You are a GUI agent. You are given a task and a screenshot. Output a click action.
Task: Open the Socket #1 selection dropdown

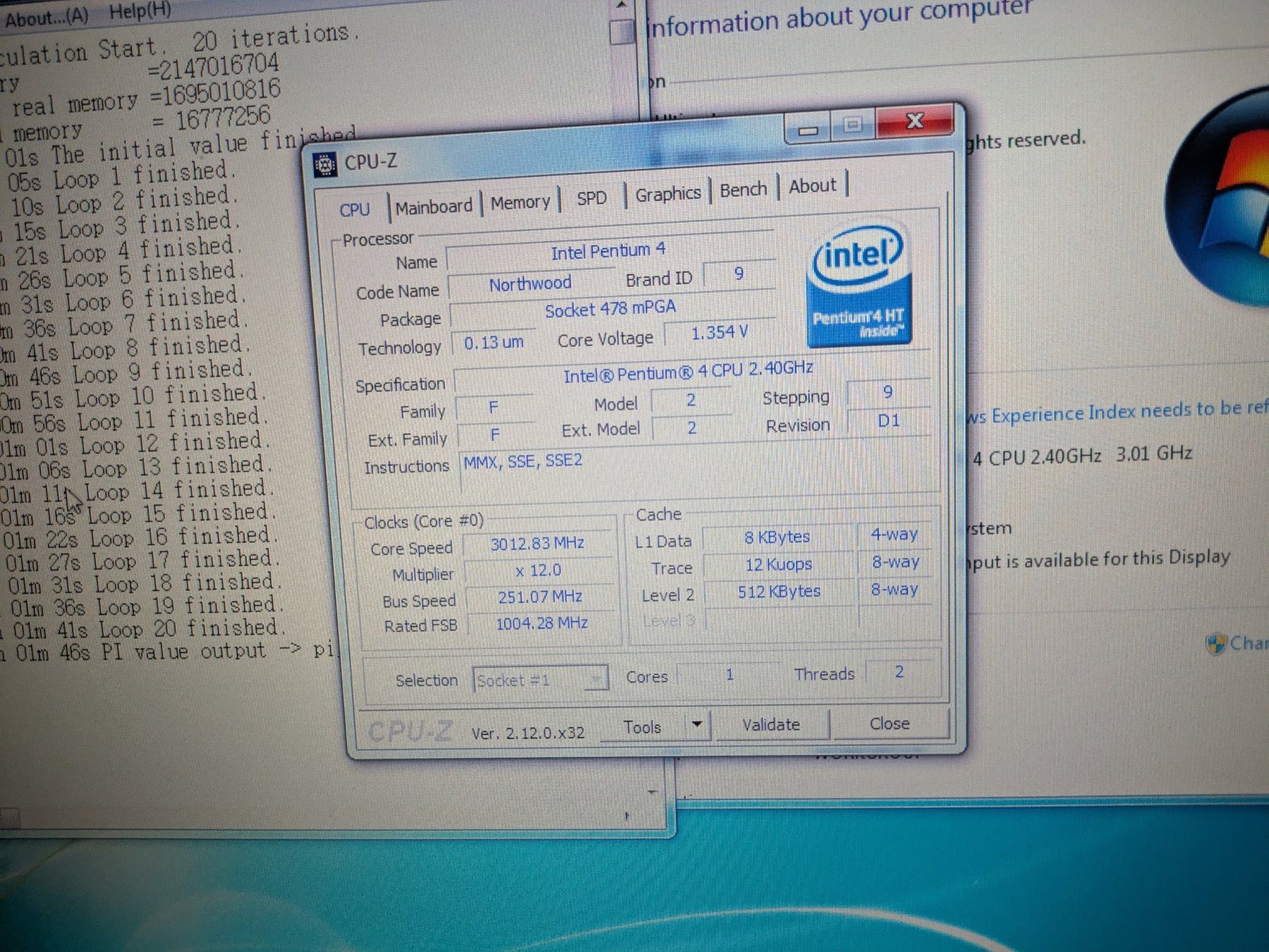point(540,680)
